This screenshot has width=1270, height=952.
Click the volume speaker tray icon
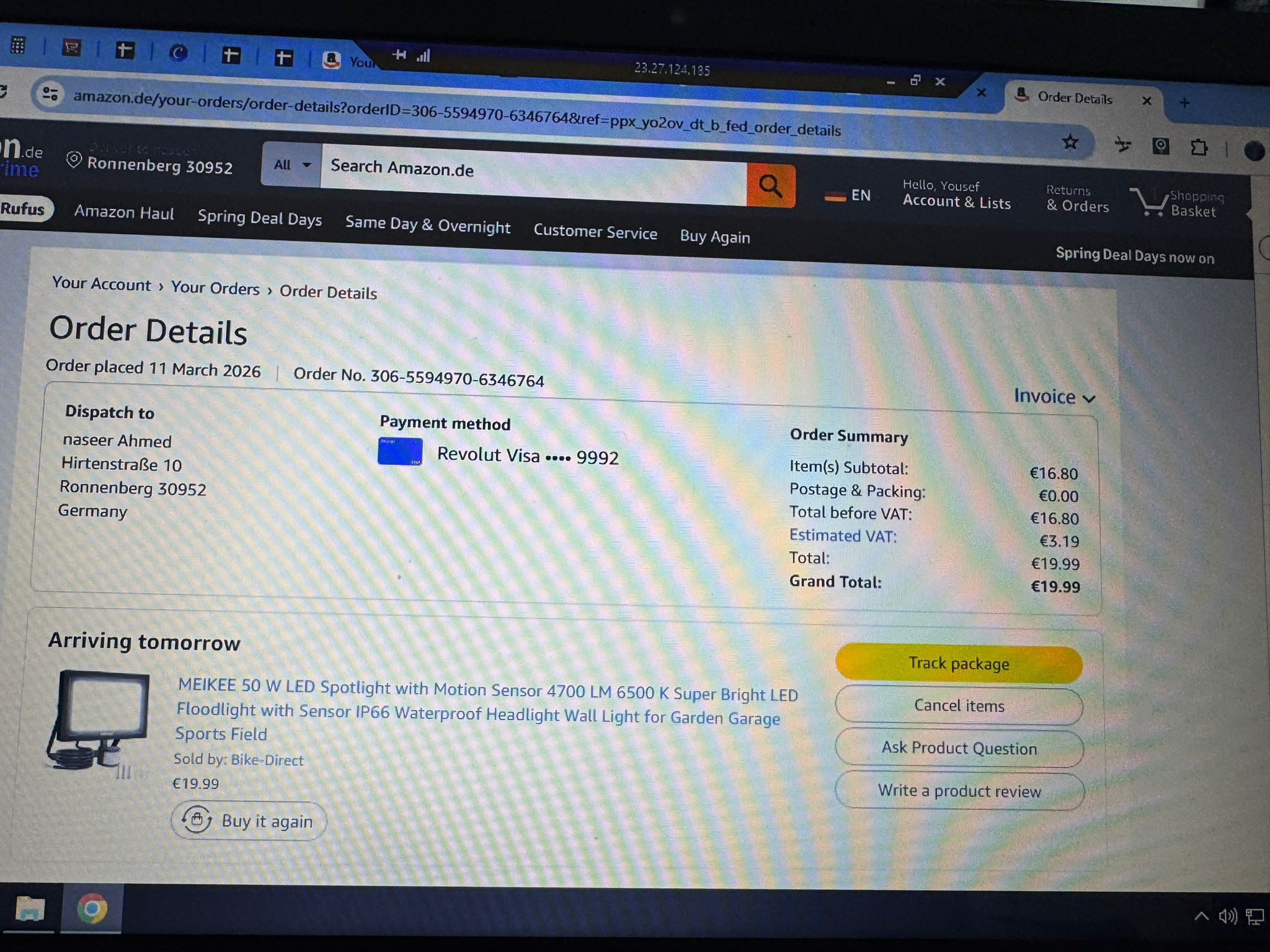(x=1227, y=916)
